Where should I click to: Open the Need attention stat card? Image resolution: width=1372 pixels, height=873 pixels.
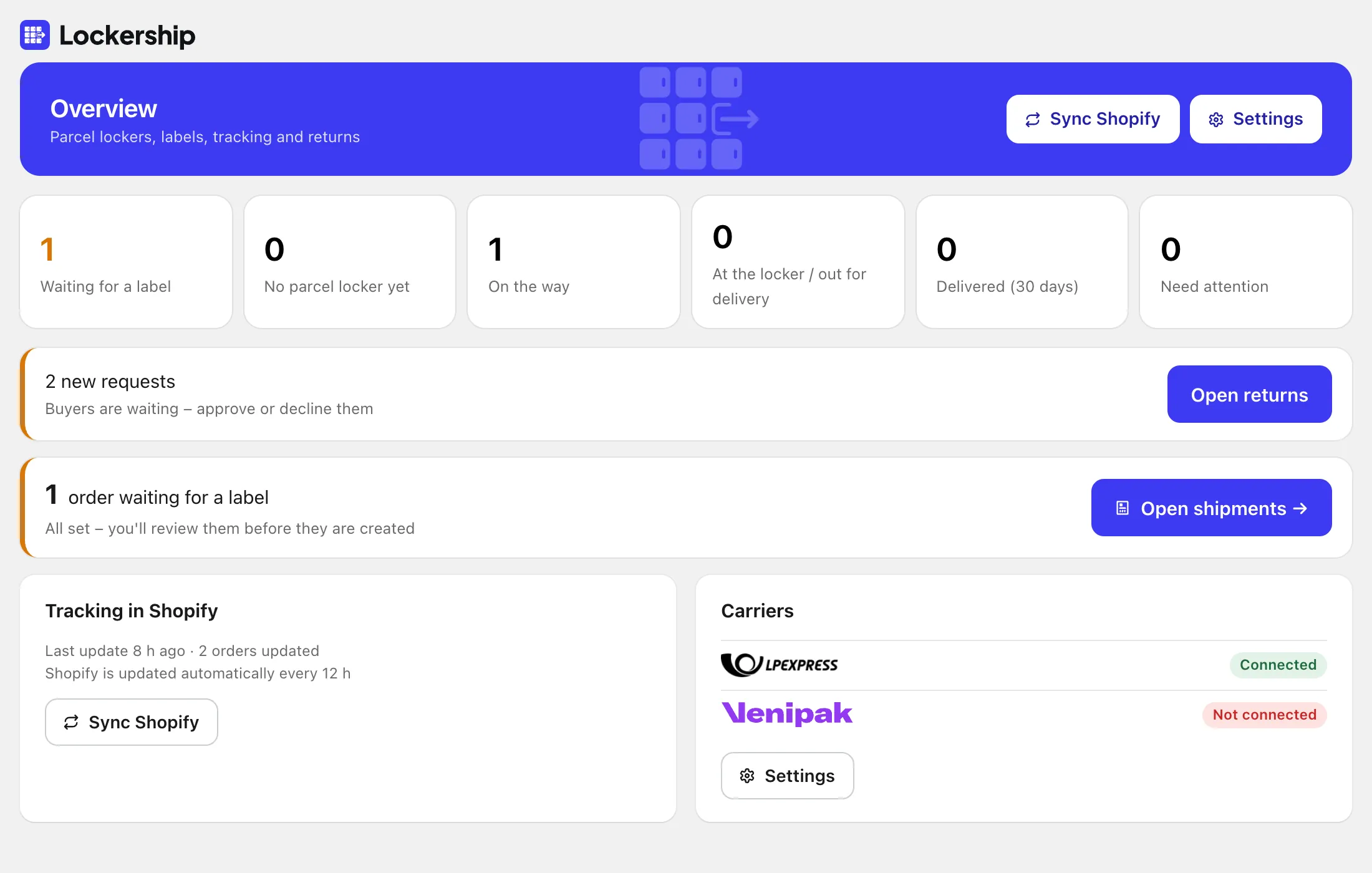(x=1246, y=262)
